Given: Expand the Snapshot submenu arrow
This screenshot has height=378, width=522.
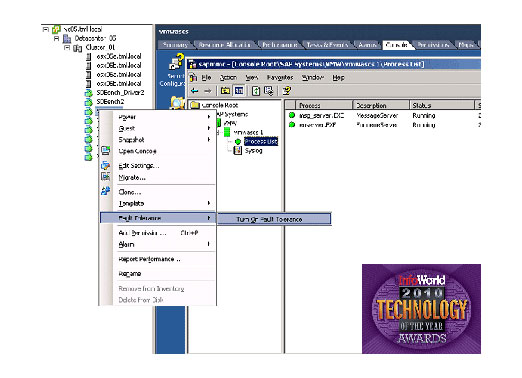Looking at the screenshot, I should 209,139.
